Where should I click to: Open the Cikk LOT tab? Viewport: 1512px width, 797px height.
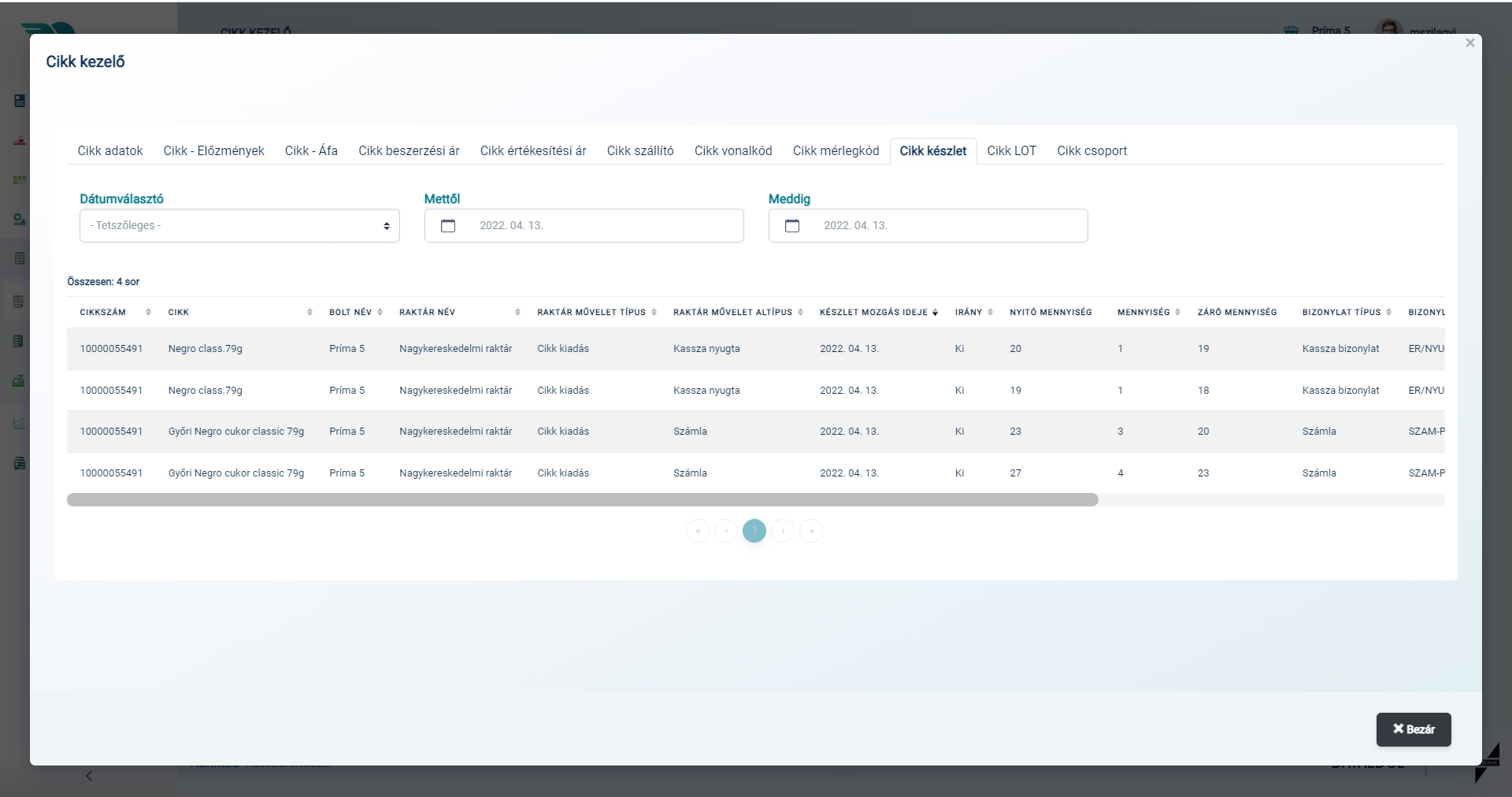(1011, 150)
